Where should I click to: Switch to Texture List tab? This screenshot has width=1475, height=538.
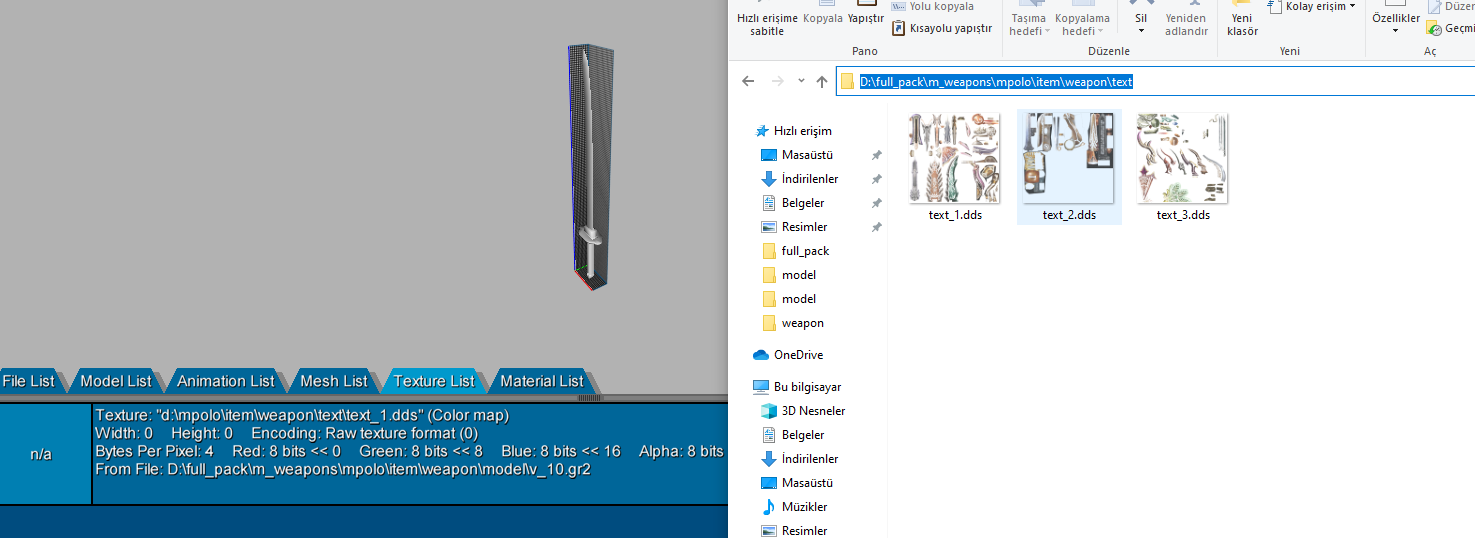(x=434, y=381)
